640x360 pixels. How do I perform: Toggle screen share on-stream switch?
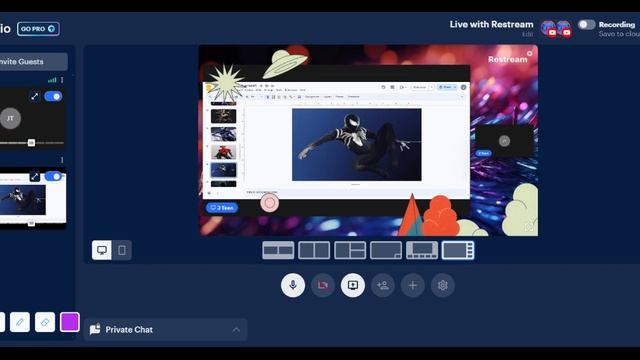(53, 176)
